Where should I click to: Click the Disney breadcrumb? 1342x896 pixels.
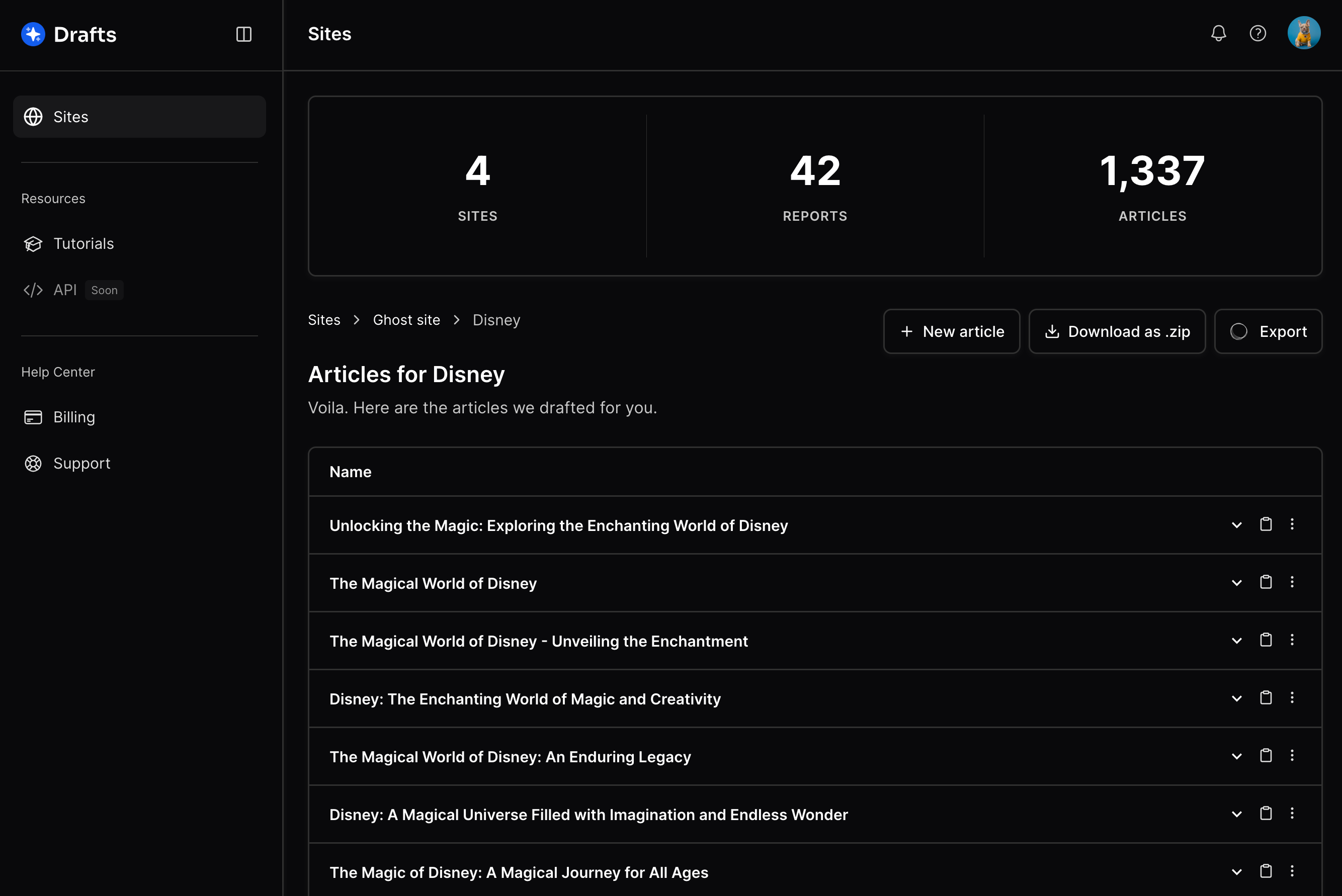pyautogui.click(x=496, y=320)
